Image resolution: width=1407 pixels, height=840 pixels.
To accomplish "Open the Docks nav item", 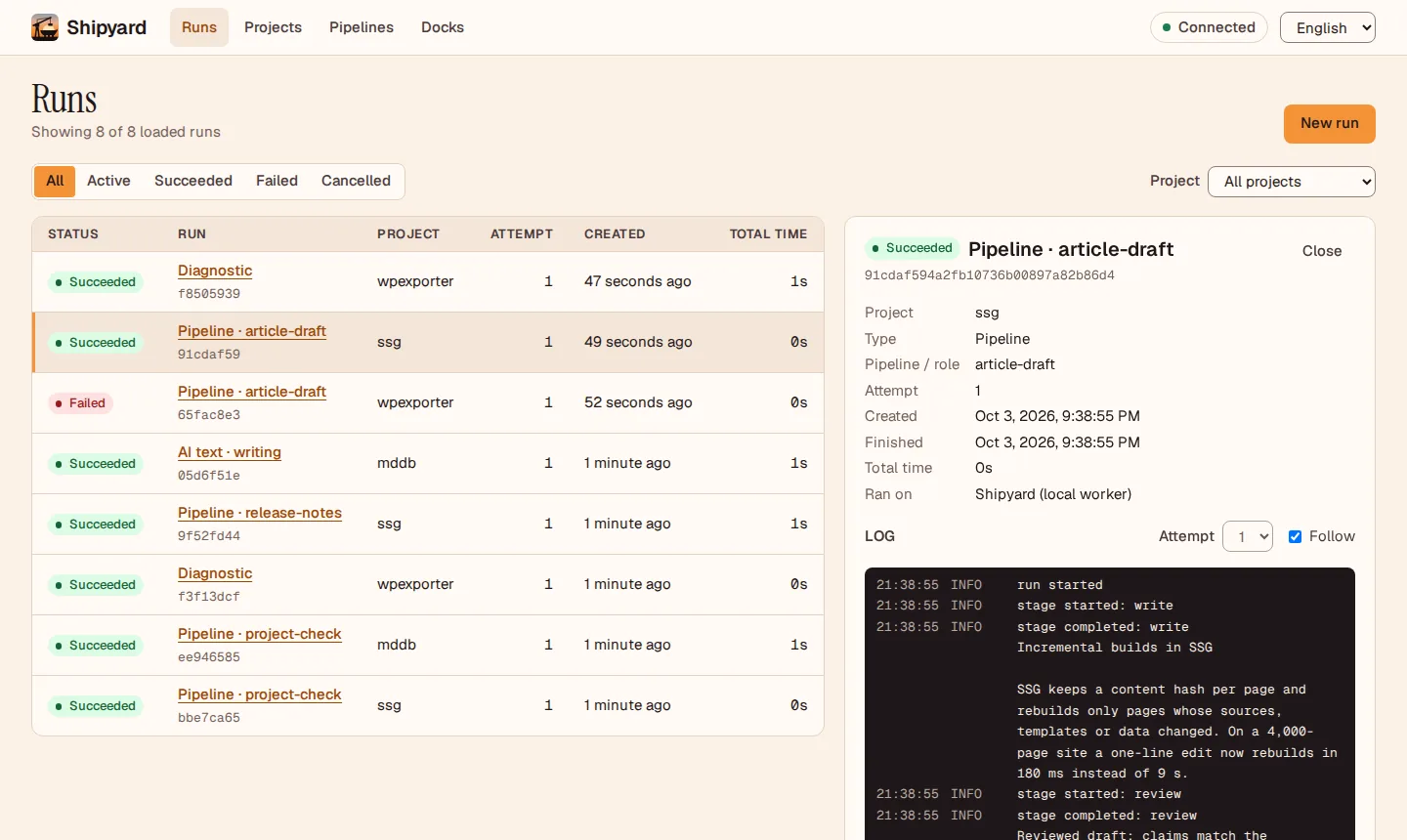I will click(x=443, y=27).
